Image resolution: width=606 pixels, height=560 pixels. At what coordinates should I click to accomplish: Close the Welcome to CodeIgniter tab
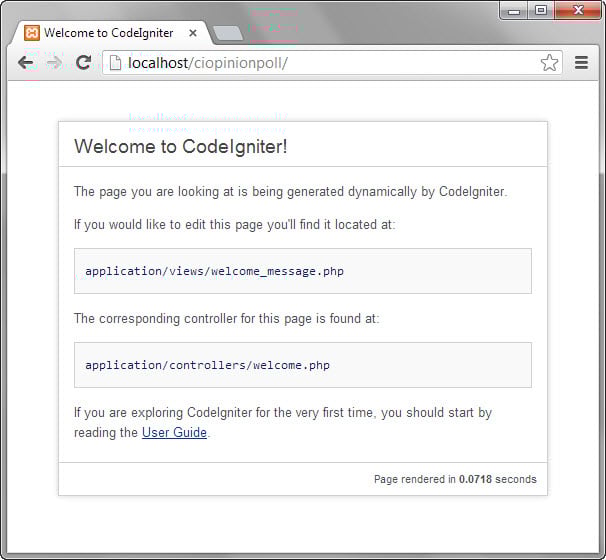pyautogui.click(x=193, y=33)
